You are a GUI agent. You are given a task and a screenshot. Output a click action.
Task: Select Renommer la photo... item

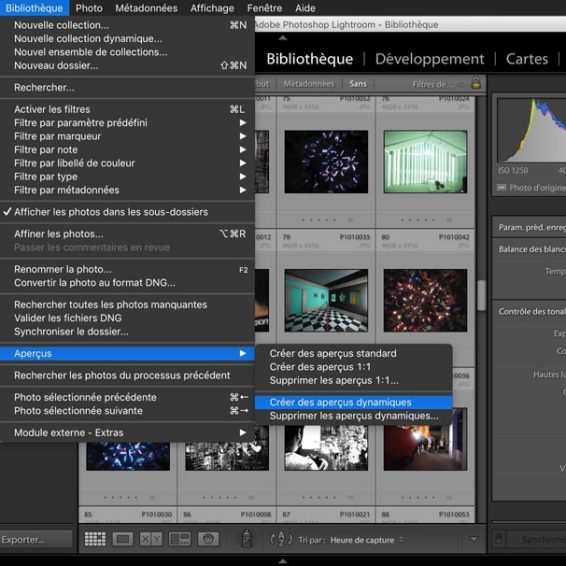(127, 269)
